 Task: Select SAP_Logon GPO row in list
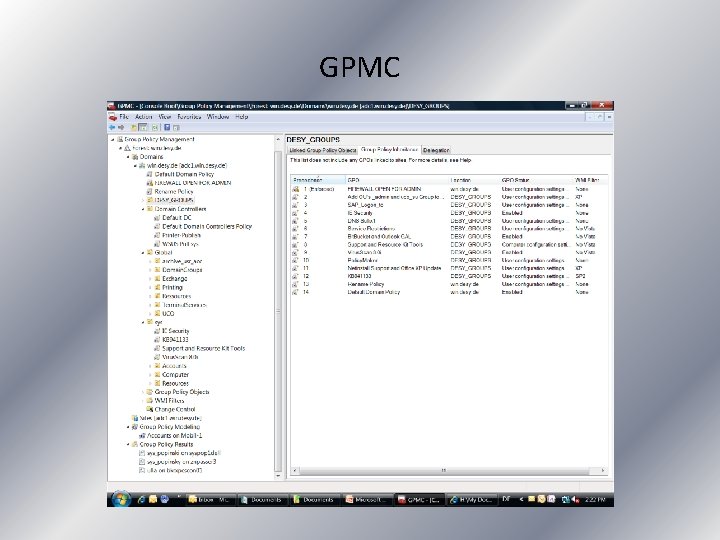(x=449, y=205)
